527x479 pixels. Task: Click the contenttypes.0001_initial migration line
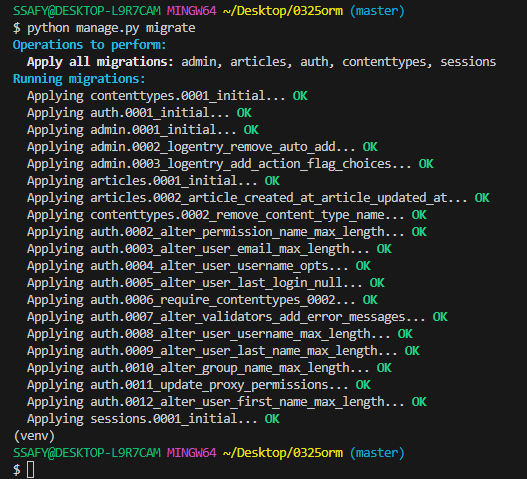click(167, 96)
